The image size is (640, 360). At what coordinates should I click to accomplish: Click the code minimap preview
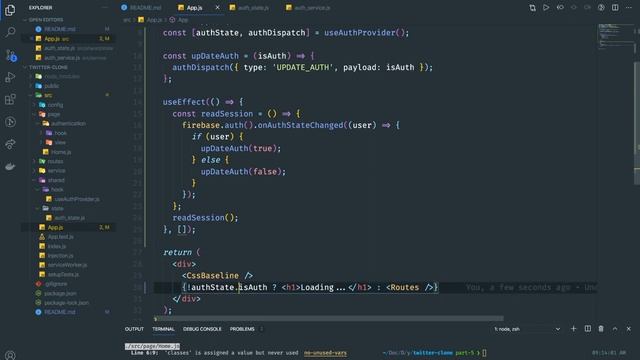tap(615, 37)
